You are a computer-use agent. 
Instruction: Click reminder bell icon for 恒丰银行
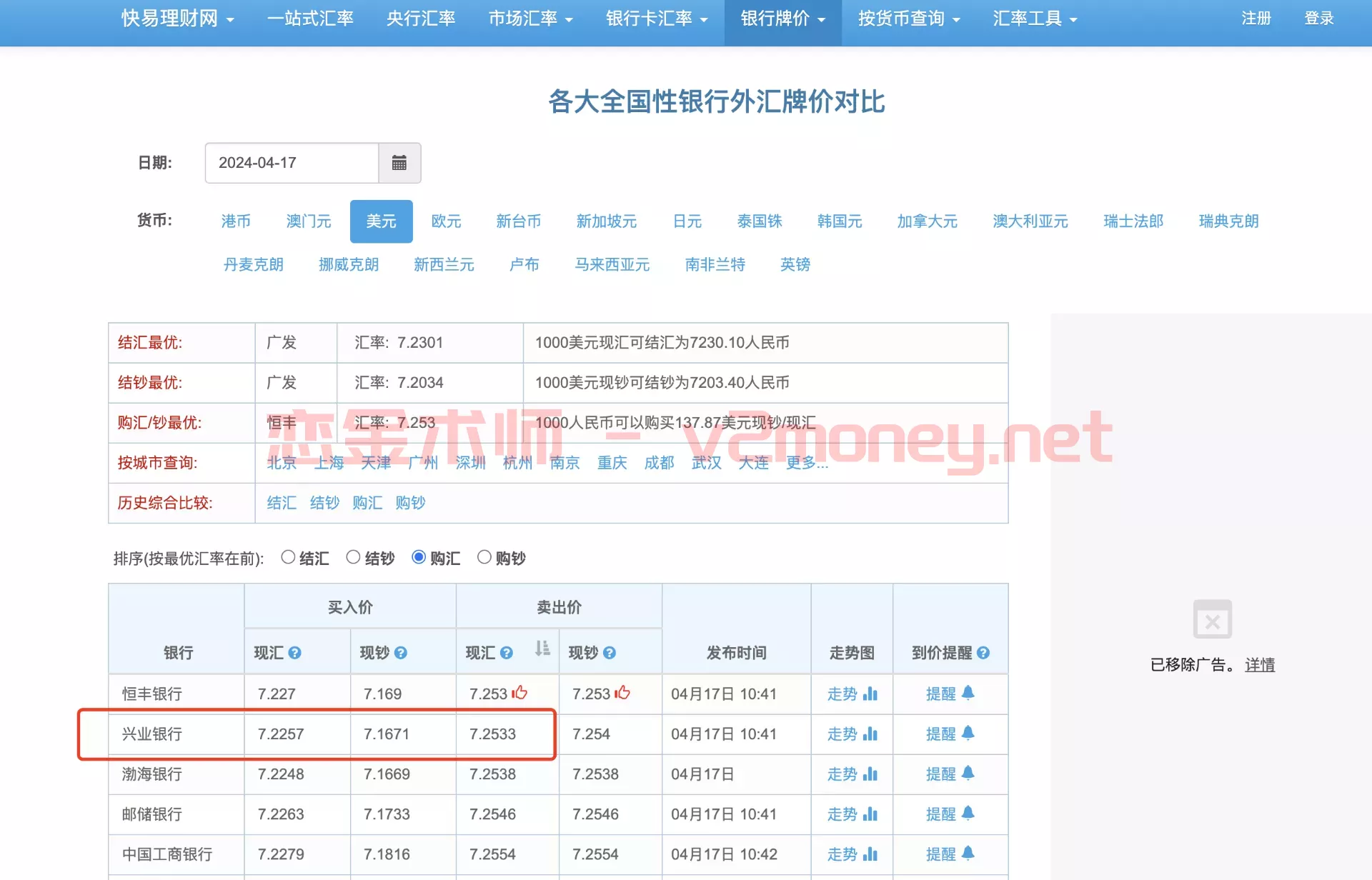[x=968, y=693]
